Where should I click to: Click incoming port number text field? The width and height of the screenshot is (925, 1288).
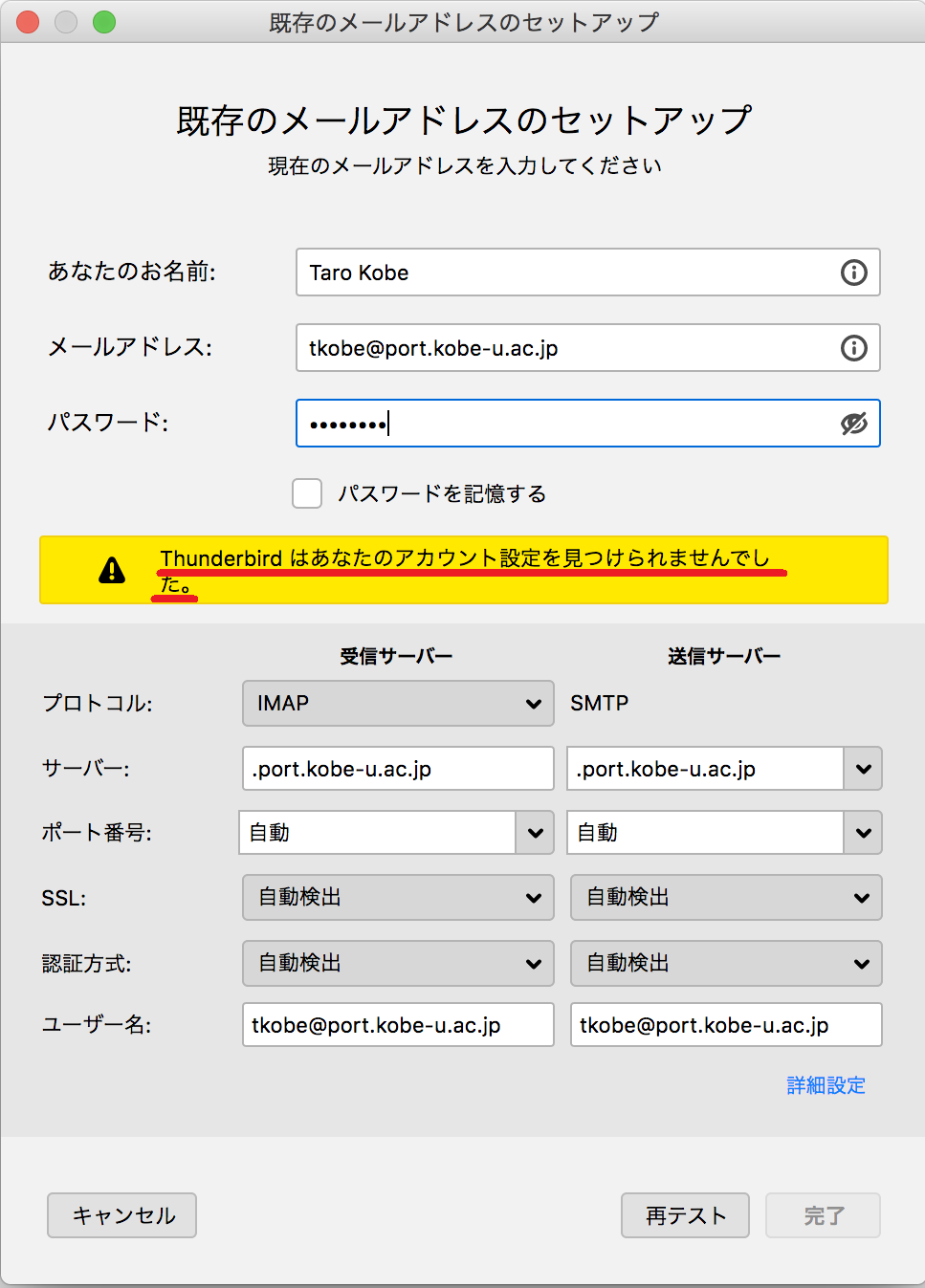click(x=378, y=833)
